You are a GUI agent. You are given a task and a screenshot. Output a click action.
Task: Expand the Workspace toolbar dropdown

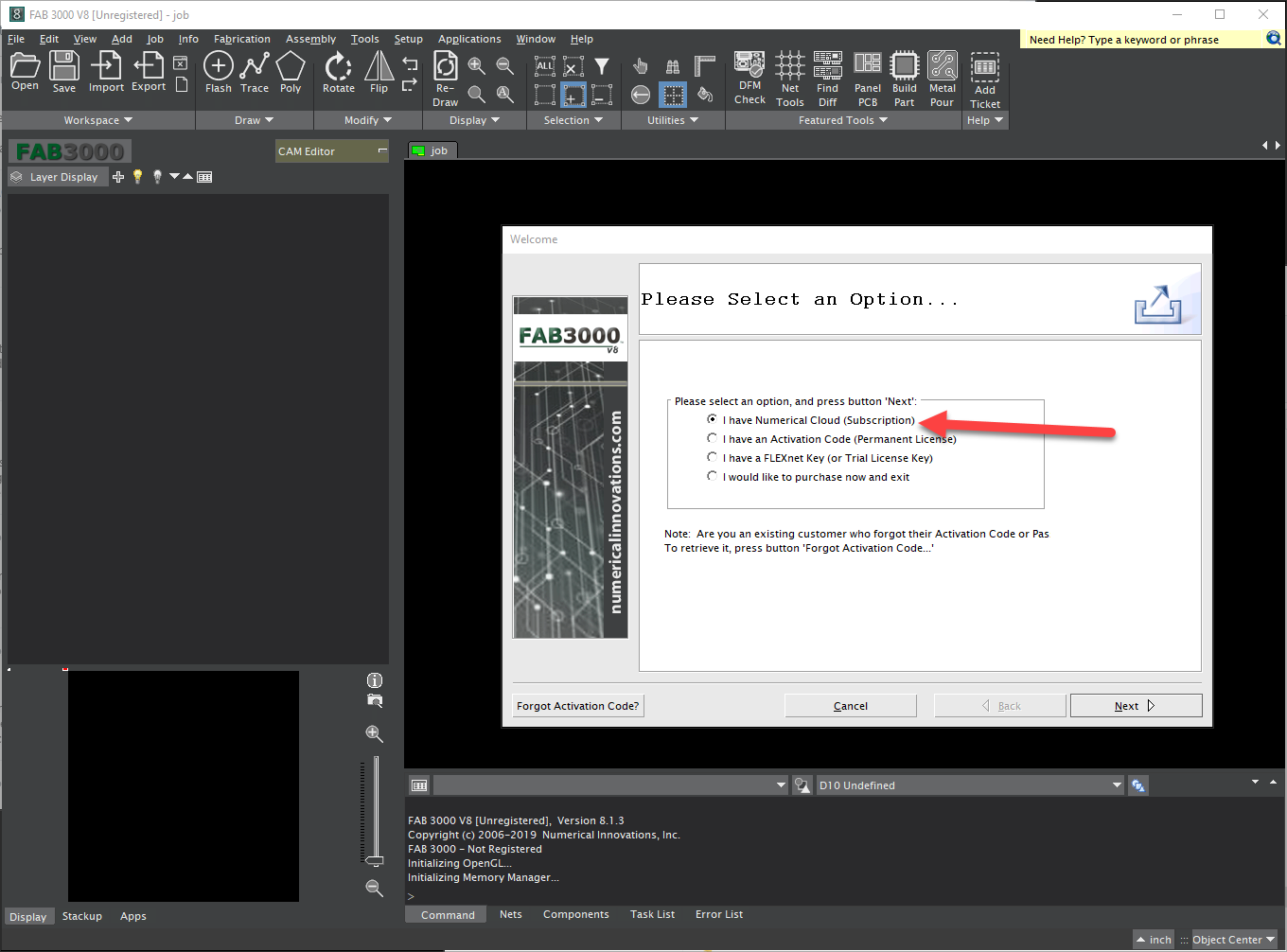[98, 120]
